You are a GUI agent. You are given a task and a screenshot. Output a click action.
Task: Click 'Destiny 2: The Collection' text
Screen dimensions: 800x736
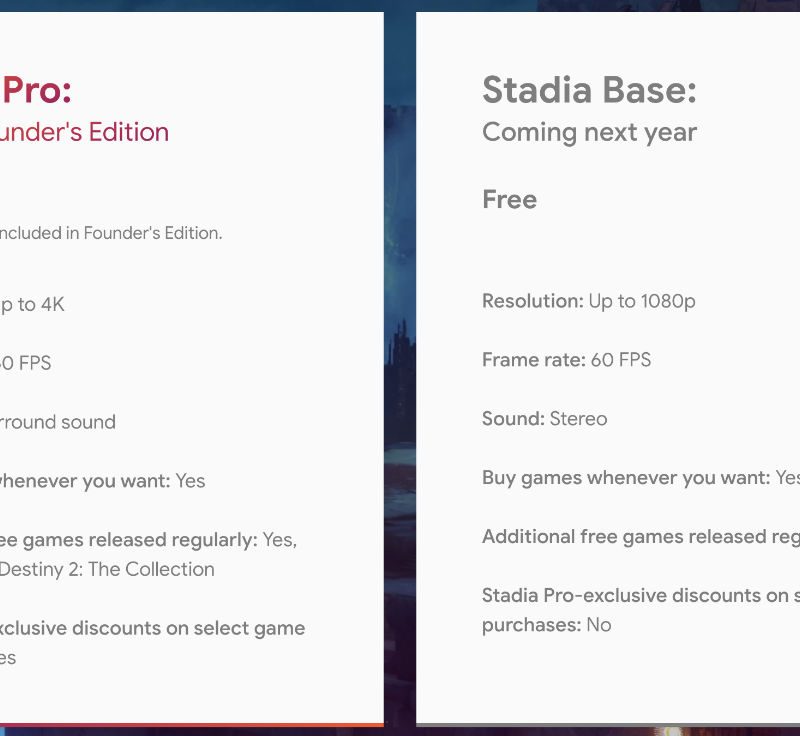click(x=107, y=569)
